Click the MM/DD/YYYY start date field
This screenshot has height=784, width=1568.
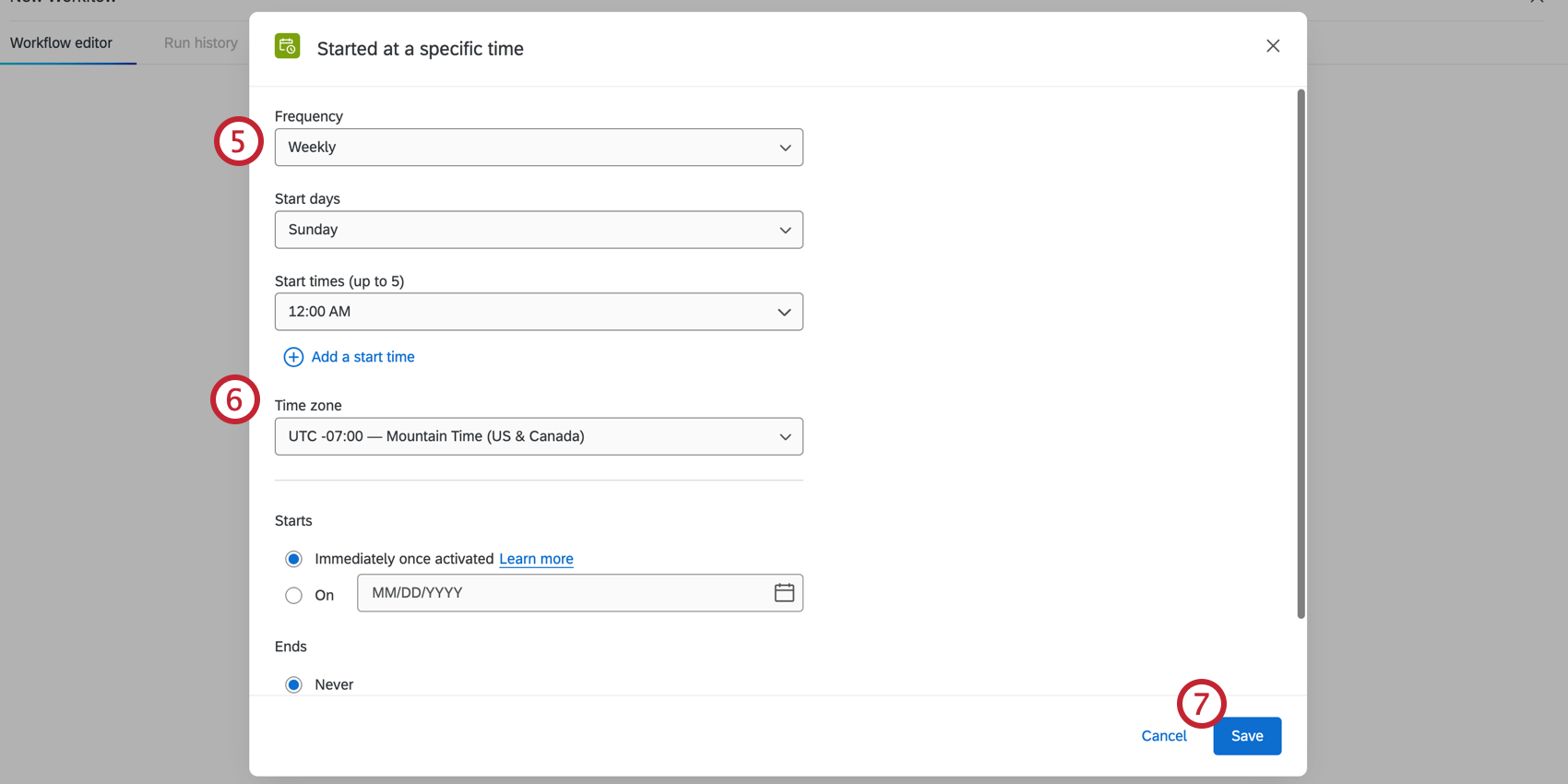563,593
